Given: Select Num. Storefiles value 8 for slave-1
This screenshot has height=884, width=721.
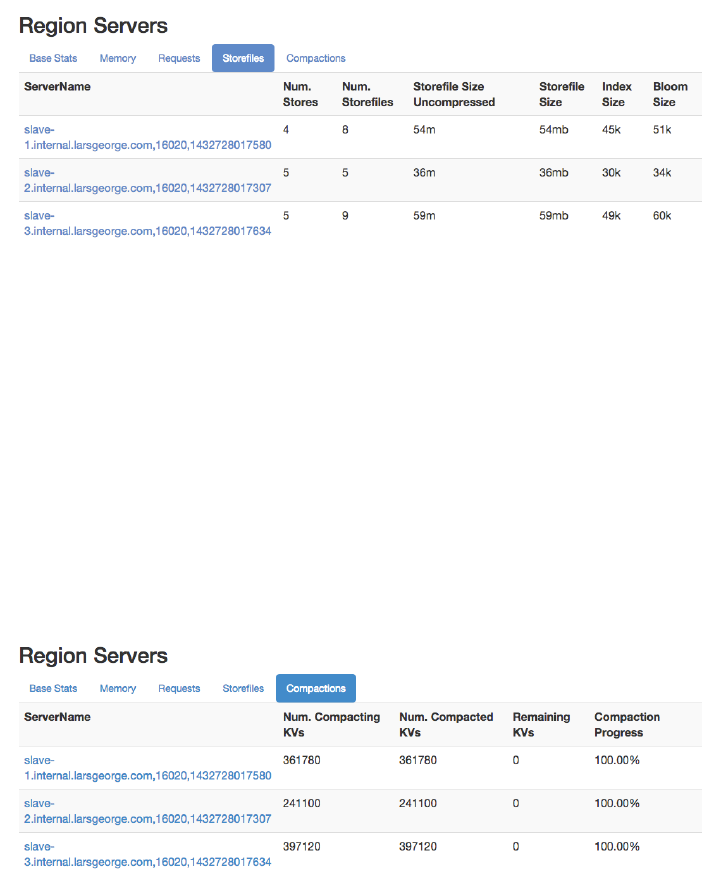Looking at the screenshot, I should pos(345,130).
